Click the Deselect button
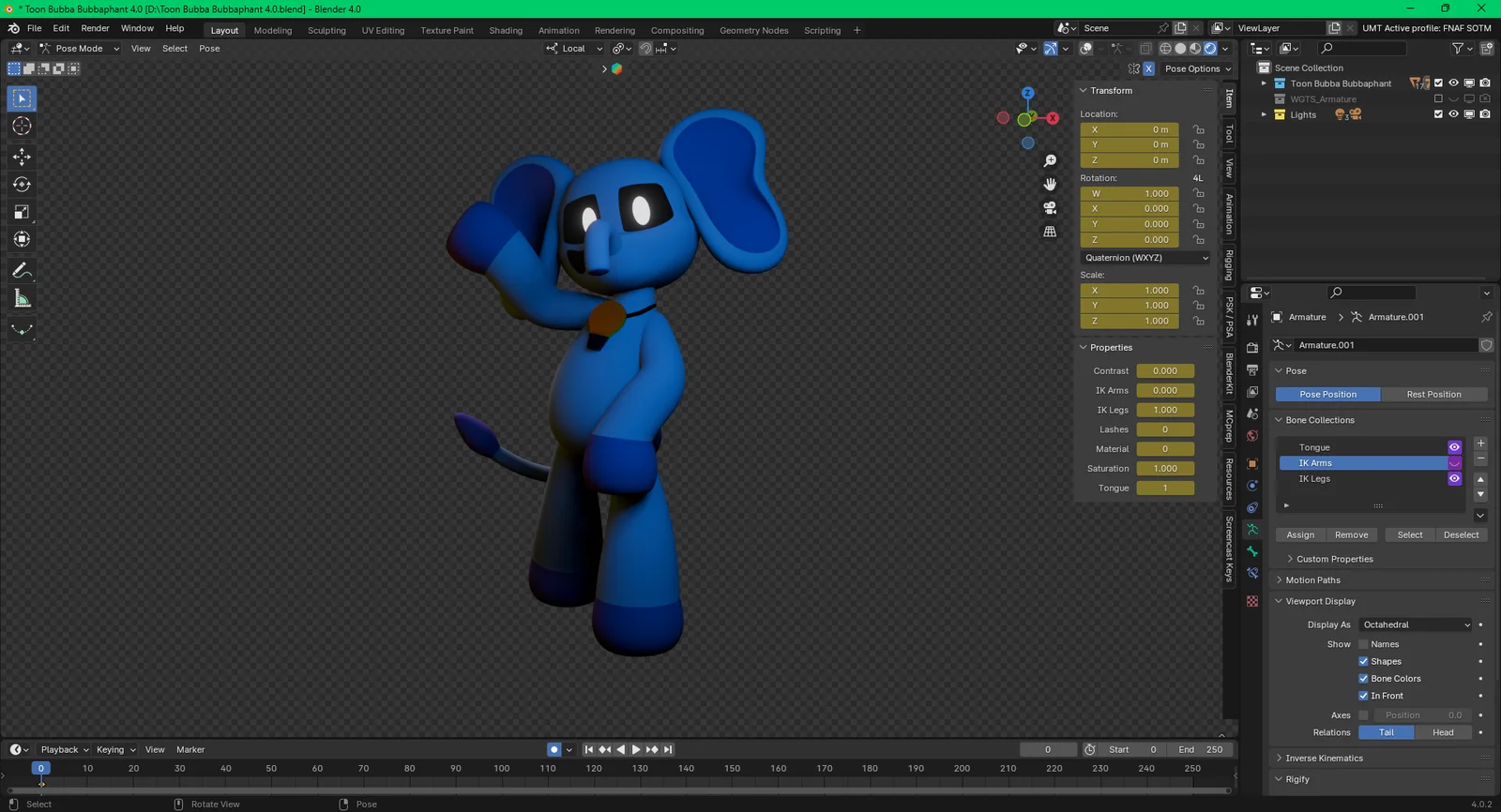The image size is (1501, 812). (x=1461, y=535)
